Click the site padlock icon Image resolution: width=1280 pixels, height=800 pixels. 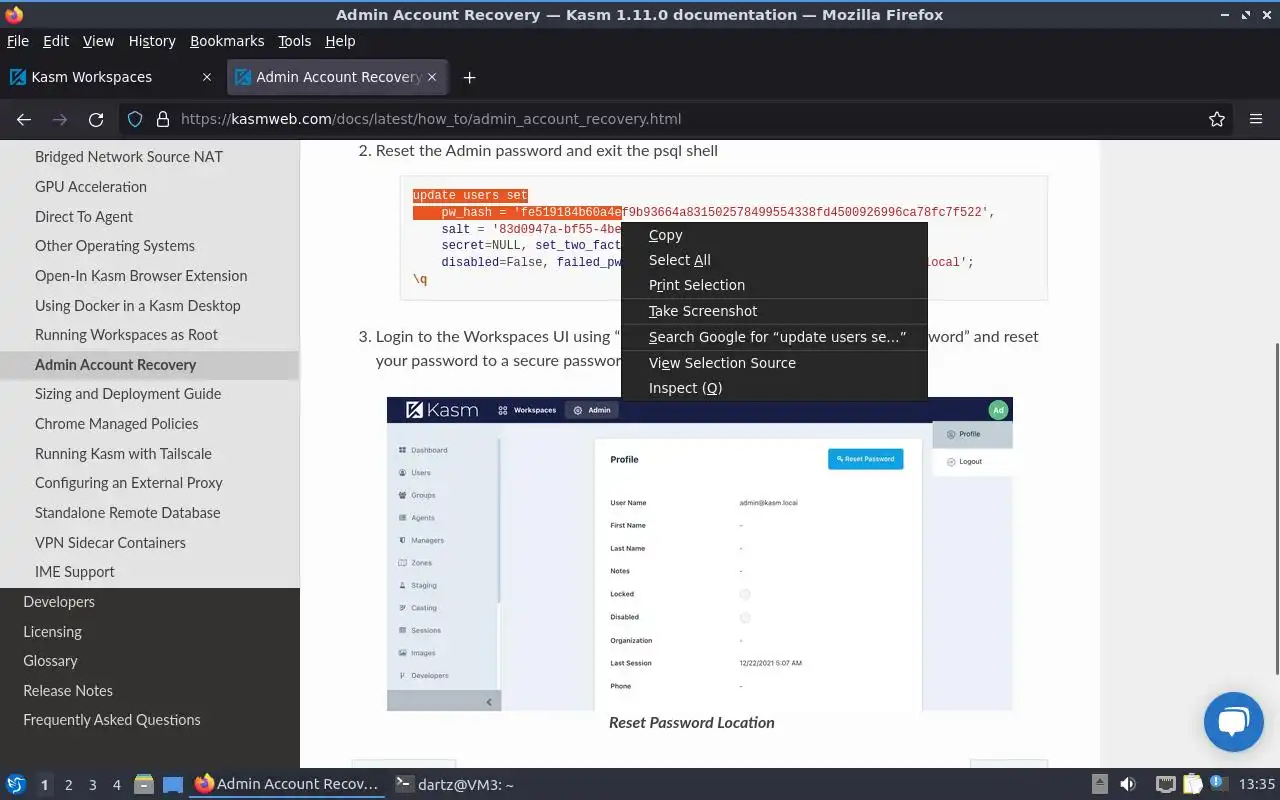point(163,119)
